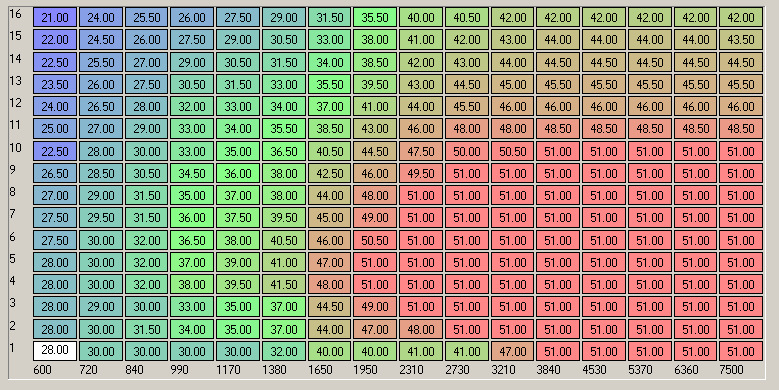779x390 pixels.
Task: Click the 29.50 cell in row 7
Action: tap(101, 217)
